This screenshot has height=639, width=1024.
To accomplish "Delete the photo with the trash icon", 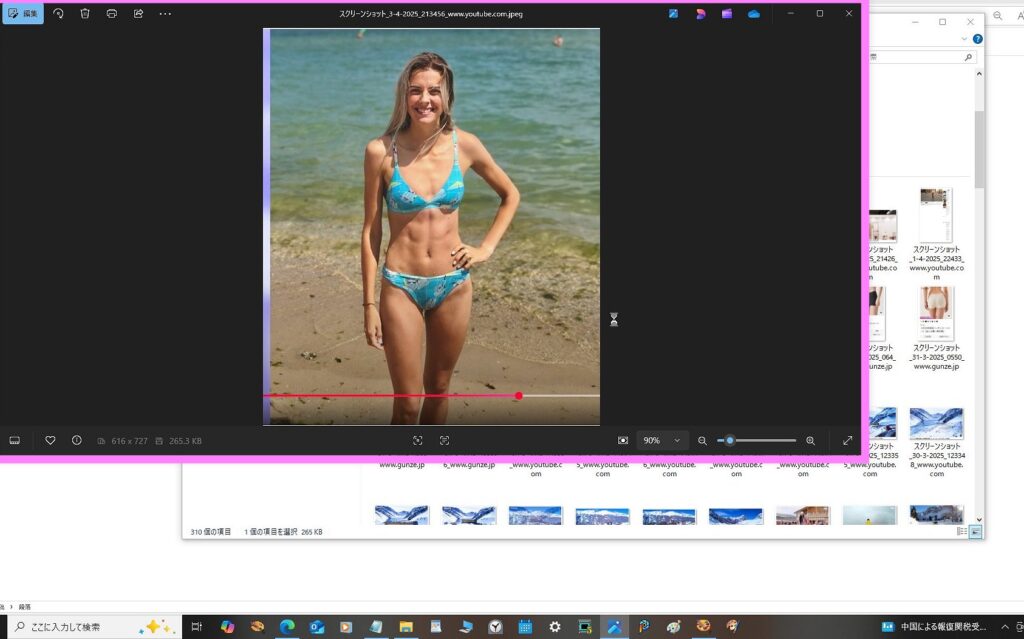I will tap(85, 13).
